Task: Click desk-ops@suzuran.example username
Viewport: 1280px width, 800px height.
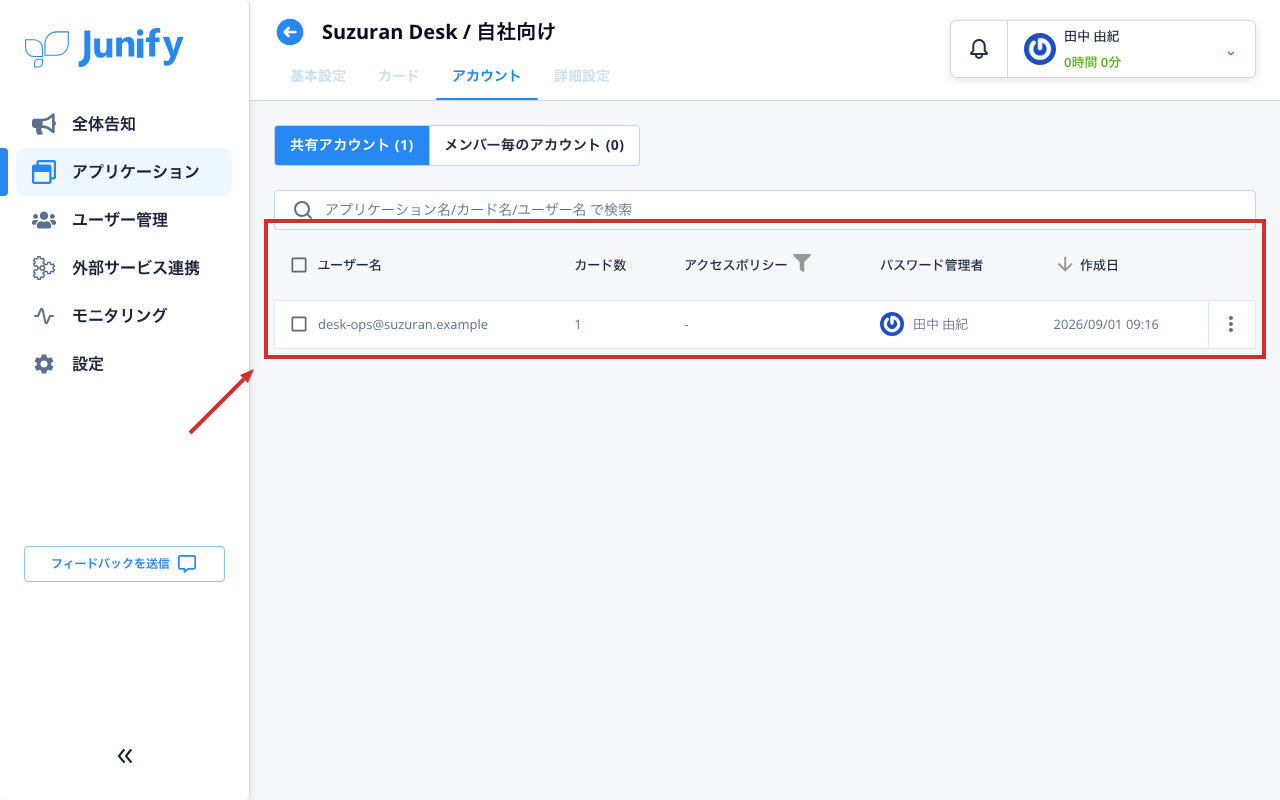Action: point(403,324)
